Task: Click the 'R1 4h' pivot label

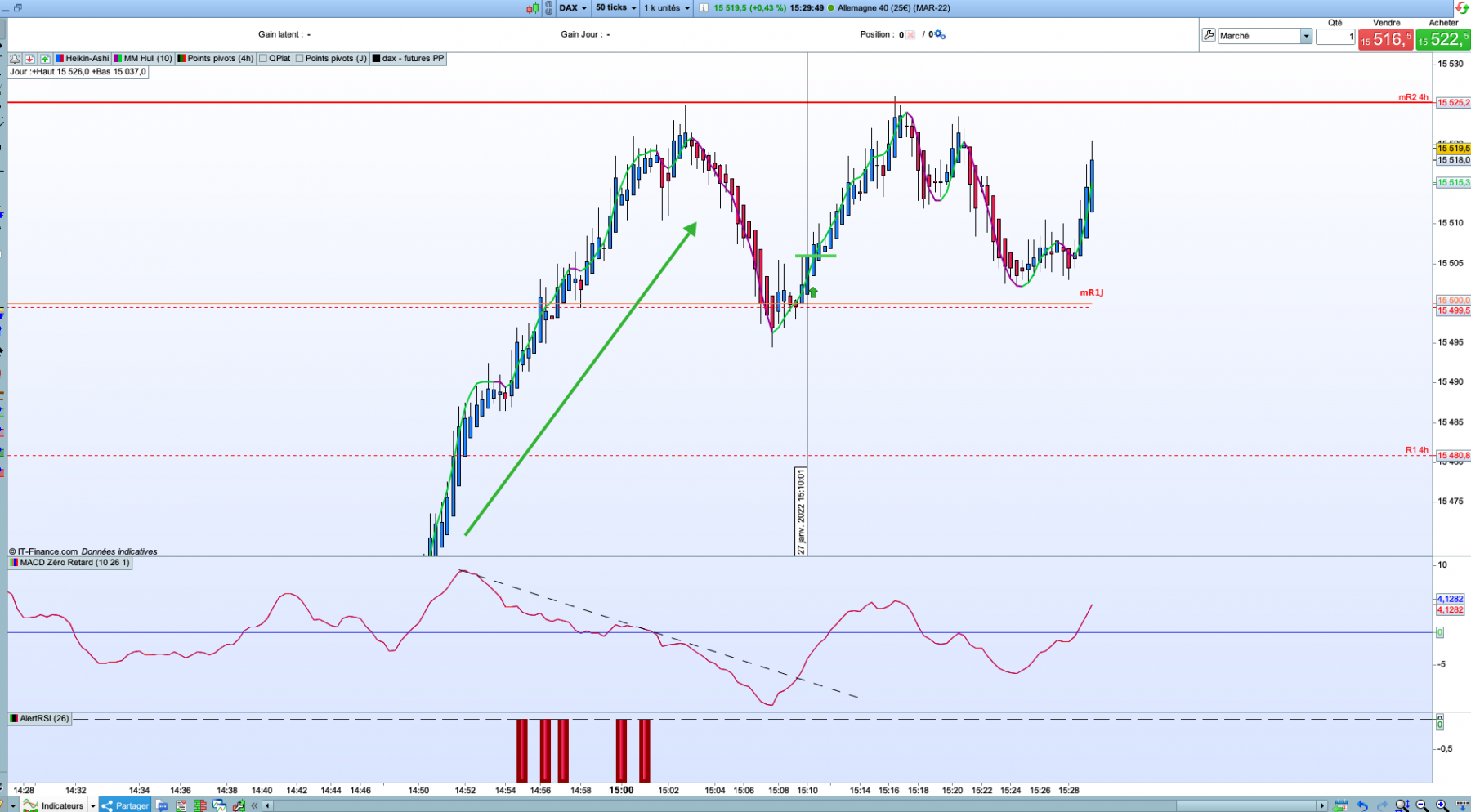Action: 1416,450
